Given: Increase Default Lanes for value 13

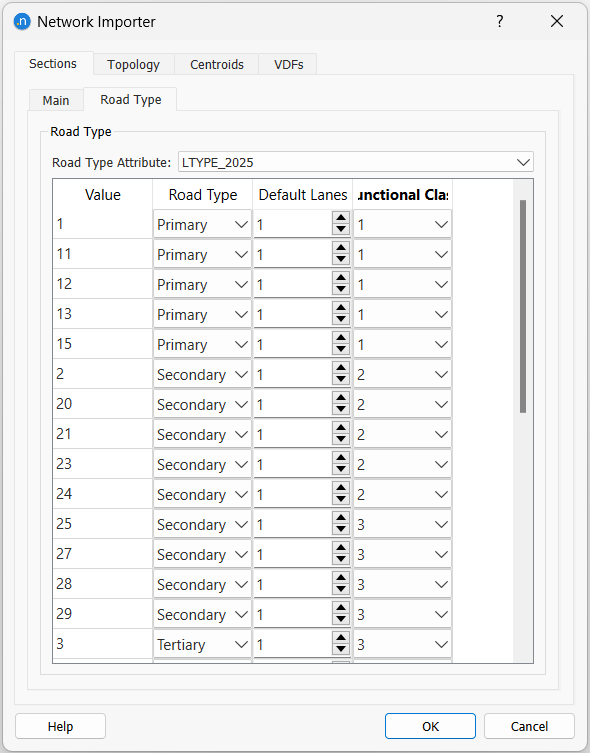Looking at the screenshot, I should (341, 308).
